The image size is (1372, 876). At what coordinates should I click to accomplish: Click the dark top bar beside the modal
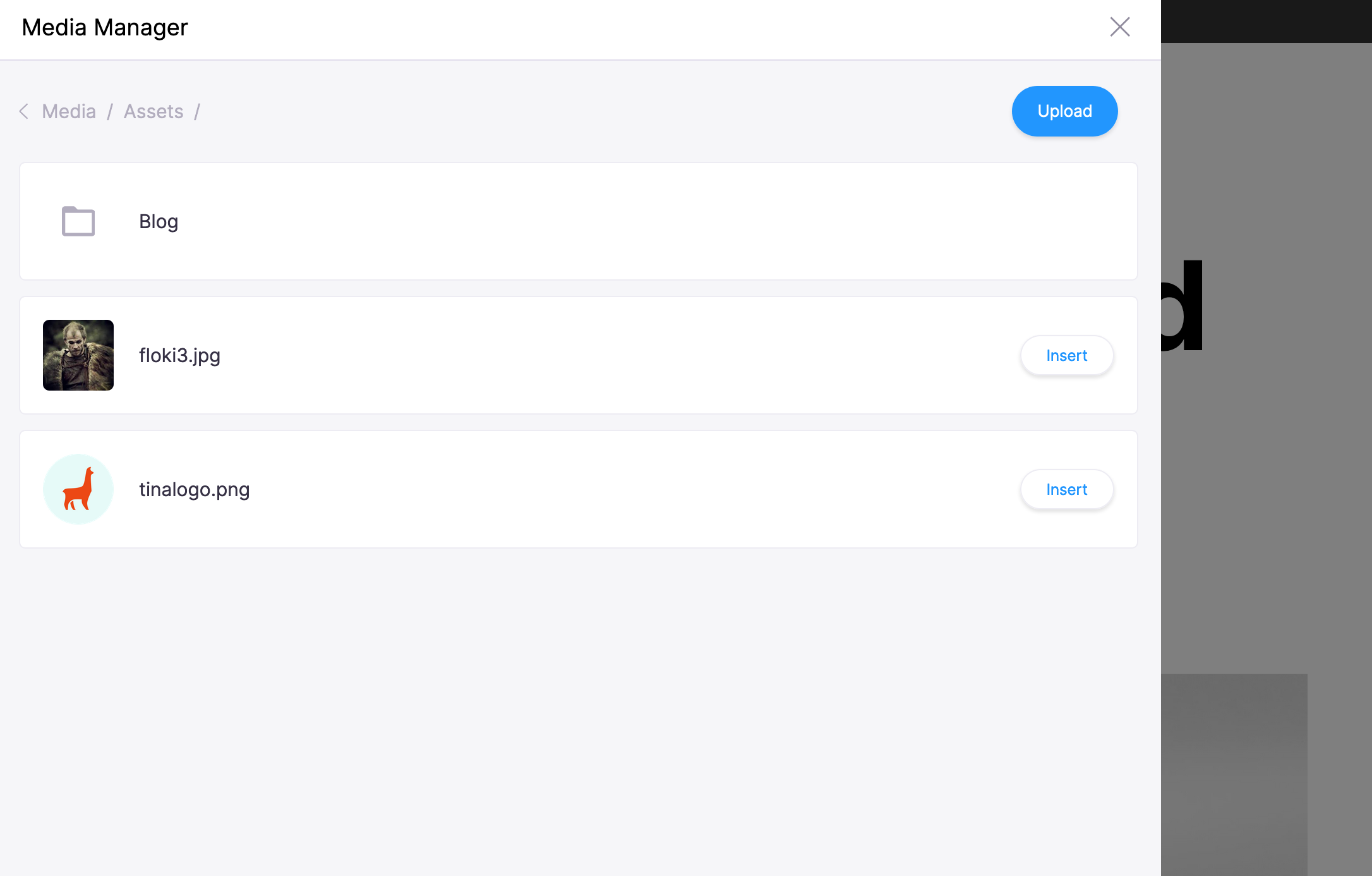(1267, 21)
